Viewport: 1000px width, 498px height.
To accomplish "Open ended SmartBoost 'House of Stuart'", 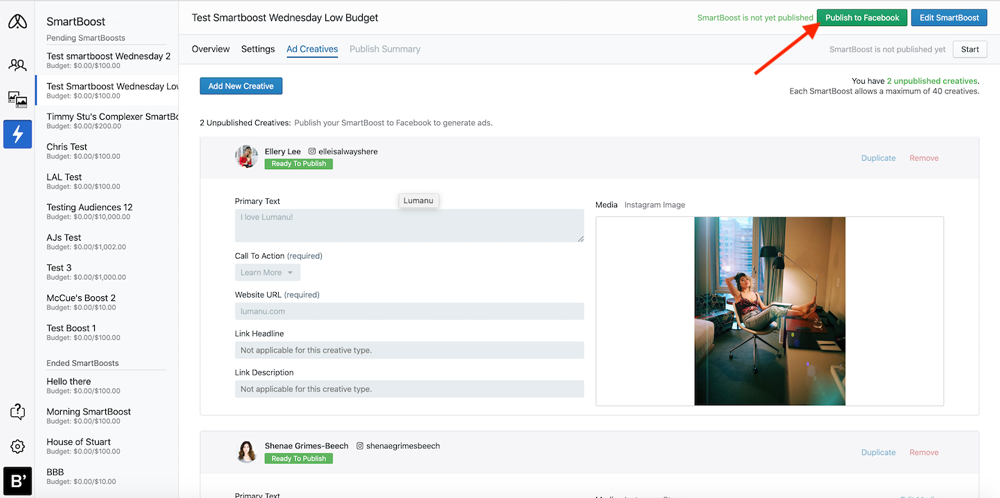I will coord(107,446).
